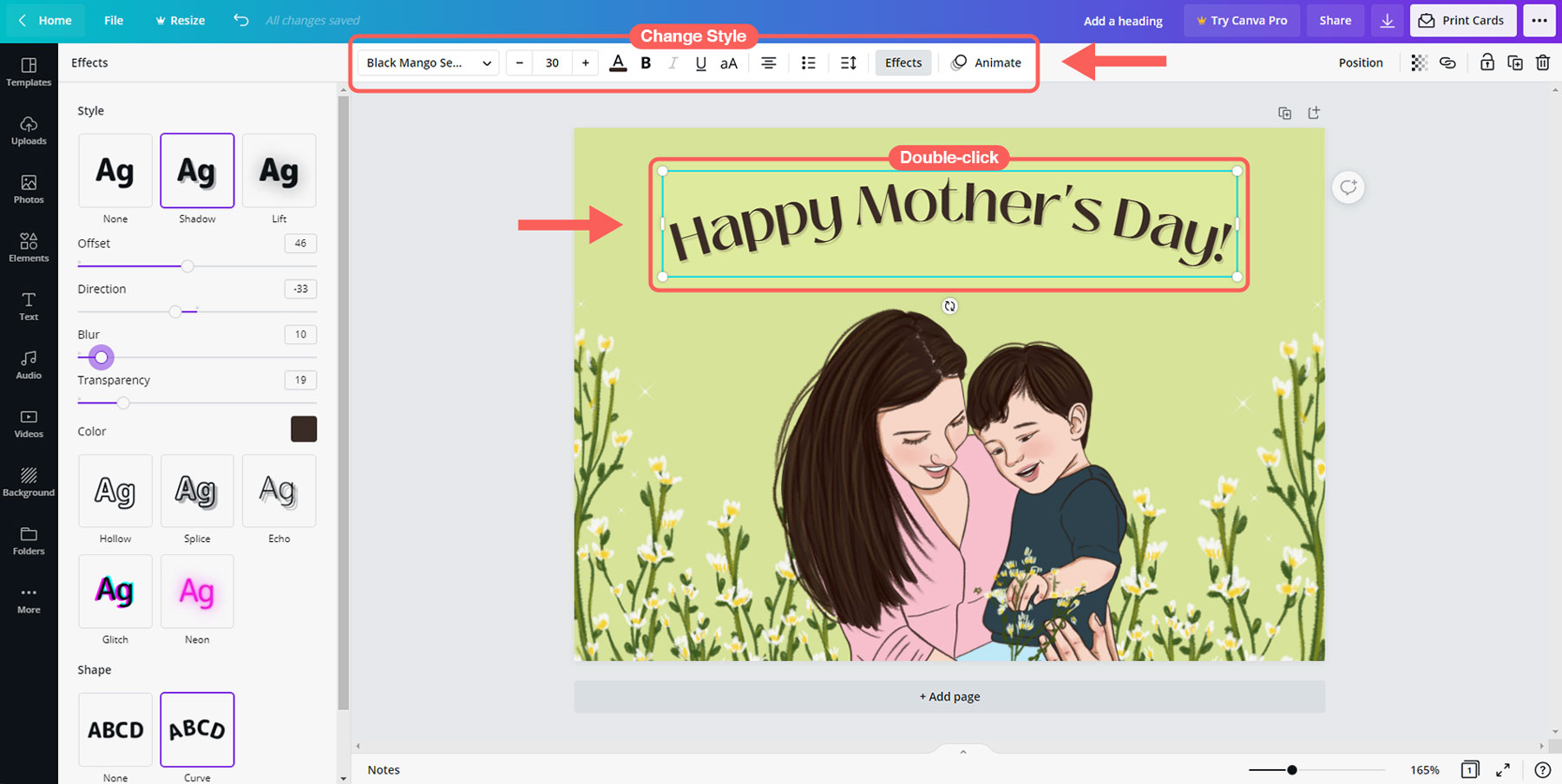The height and width of the screenshot is (784, 1562).
Task: Open the Black Mango font dropdown
Action: coord(428,62)
